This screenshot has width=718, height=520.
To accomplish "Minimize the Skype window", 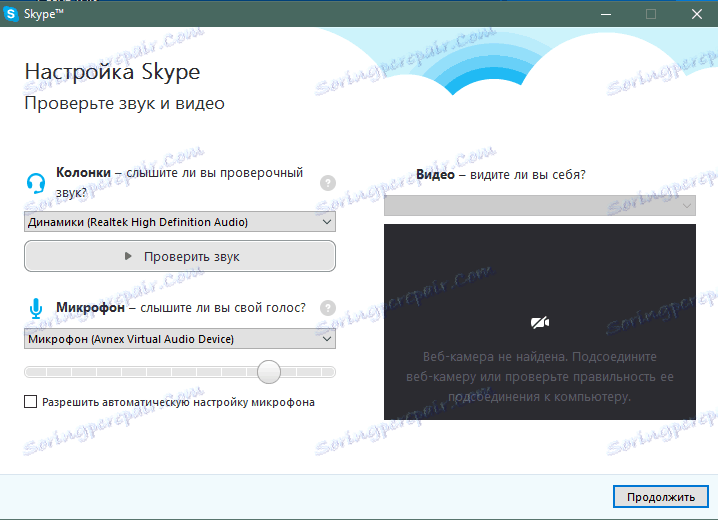I will [x=606, y=14].
